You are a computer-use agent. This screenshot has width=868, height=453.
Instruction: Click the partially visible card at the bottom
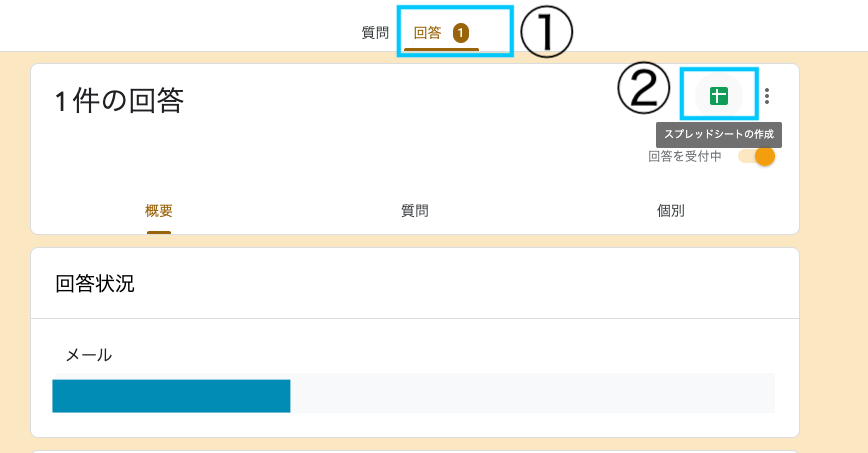click(x=415, y=450)
